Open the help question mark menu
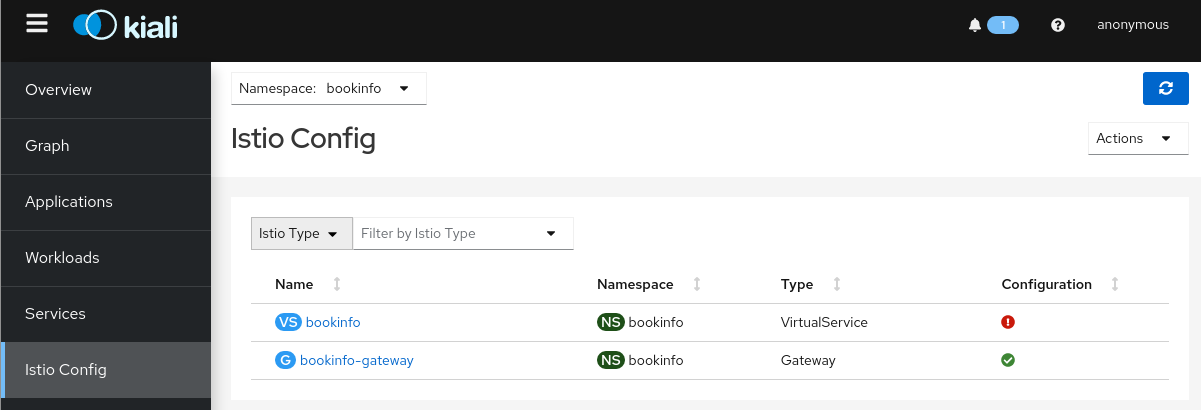1201x410 pixels. click(x=1058, y=26)
